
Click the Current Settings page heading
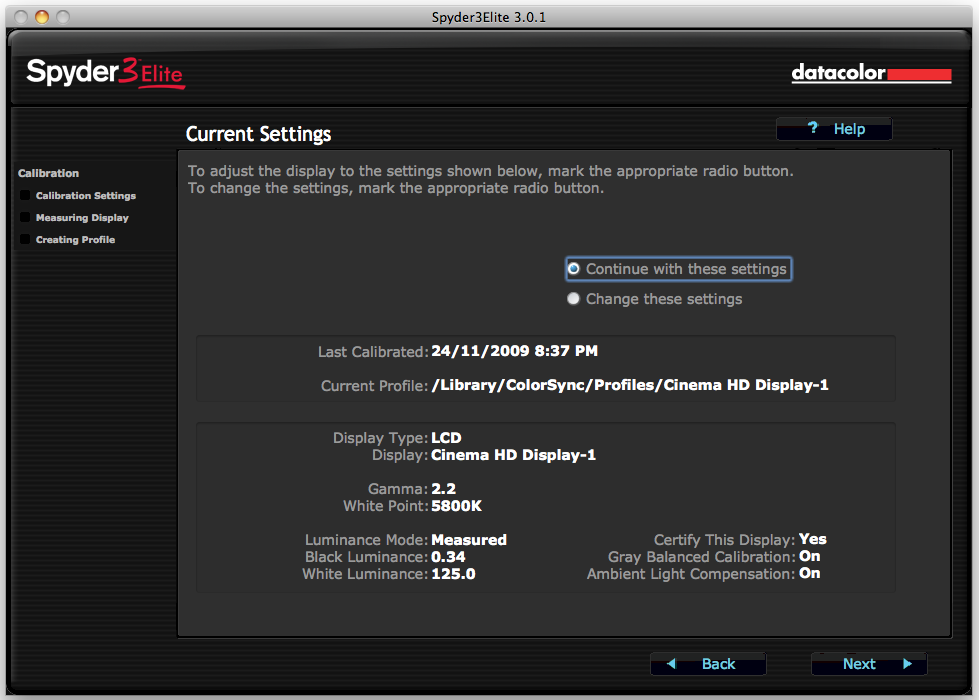coord(258,134)
